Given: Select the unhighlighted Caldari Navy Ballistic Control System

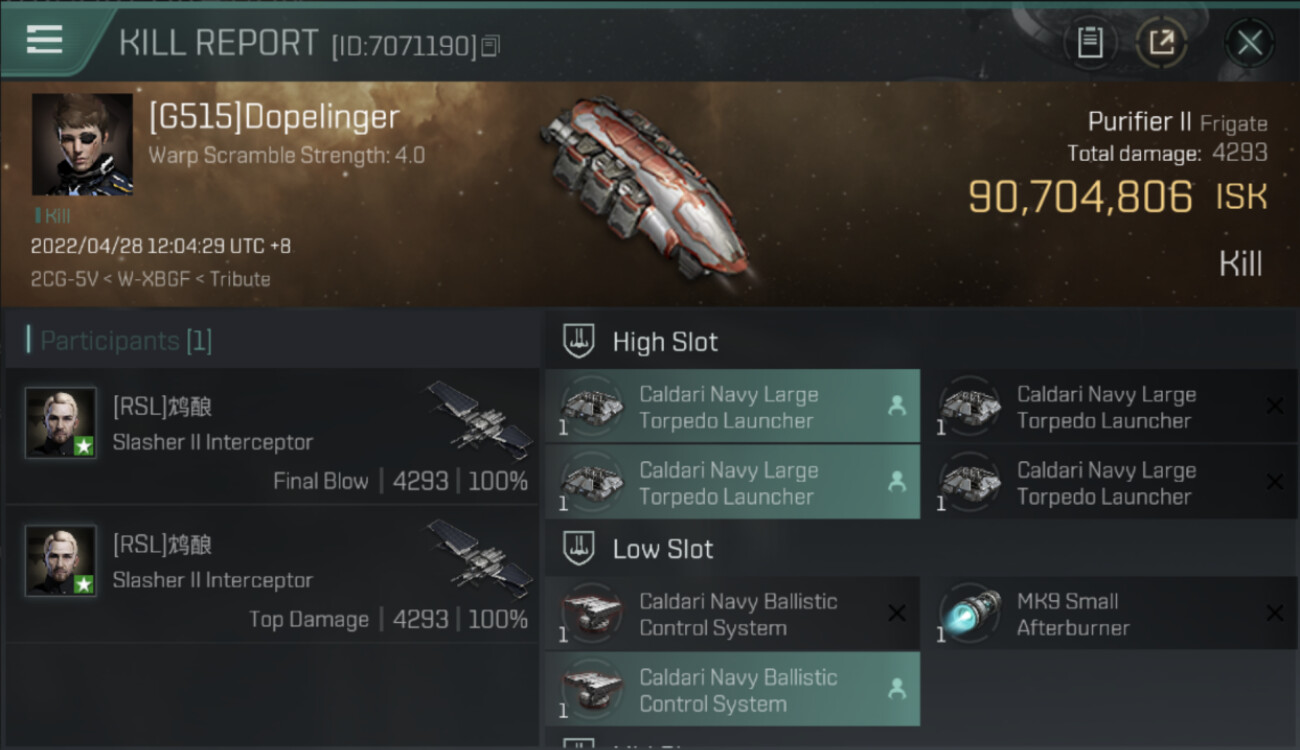Looking at the screenshot, I should pos(732,614).
